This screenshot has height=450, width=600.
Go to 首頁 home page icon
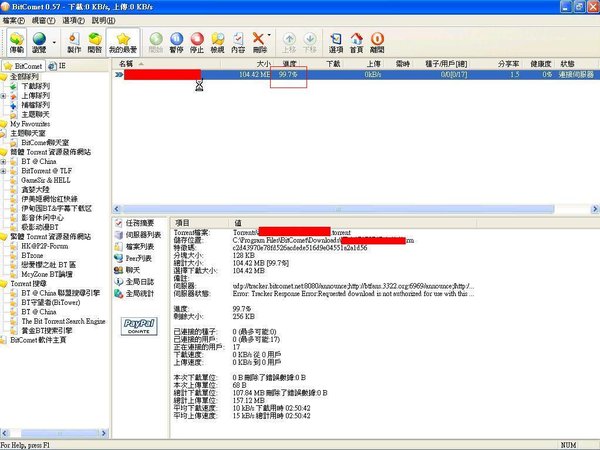(356, 42)
